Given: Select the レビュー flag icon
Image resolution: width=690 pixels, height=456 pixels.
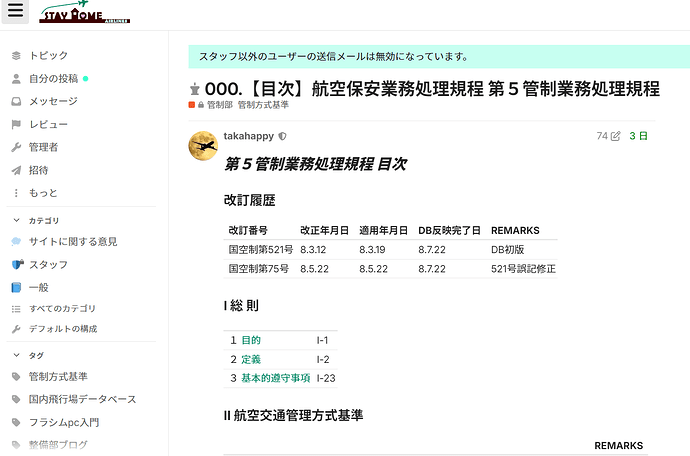Looking at the screenshot, I should click(16, 125).
